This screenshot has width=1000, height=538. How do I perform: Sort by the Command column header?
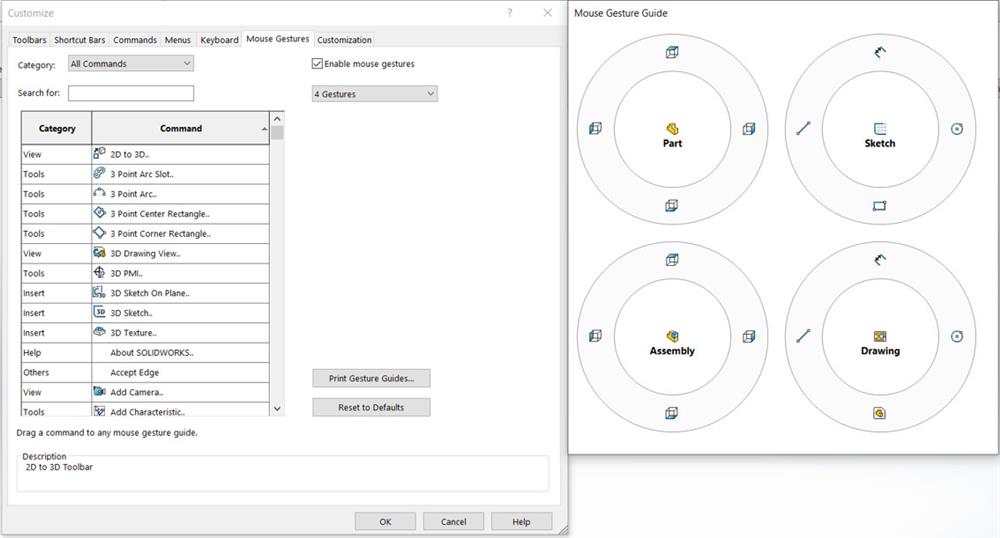(180, 128)
